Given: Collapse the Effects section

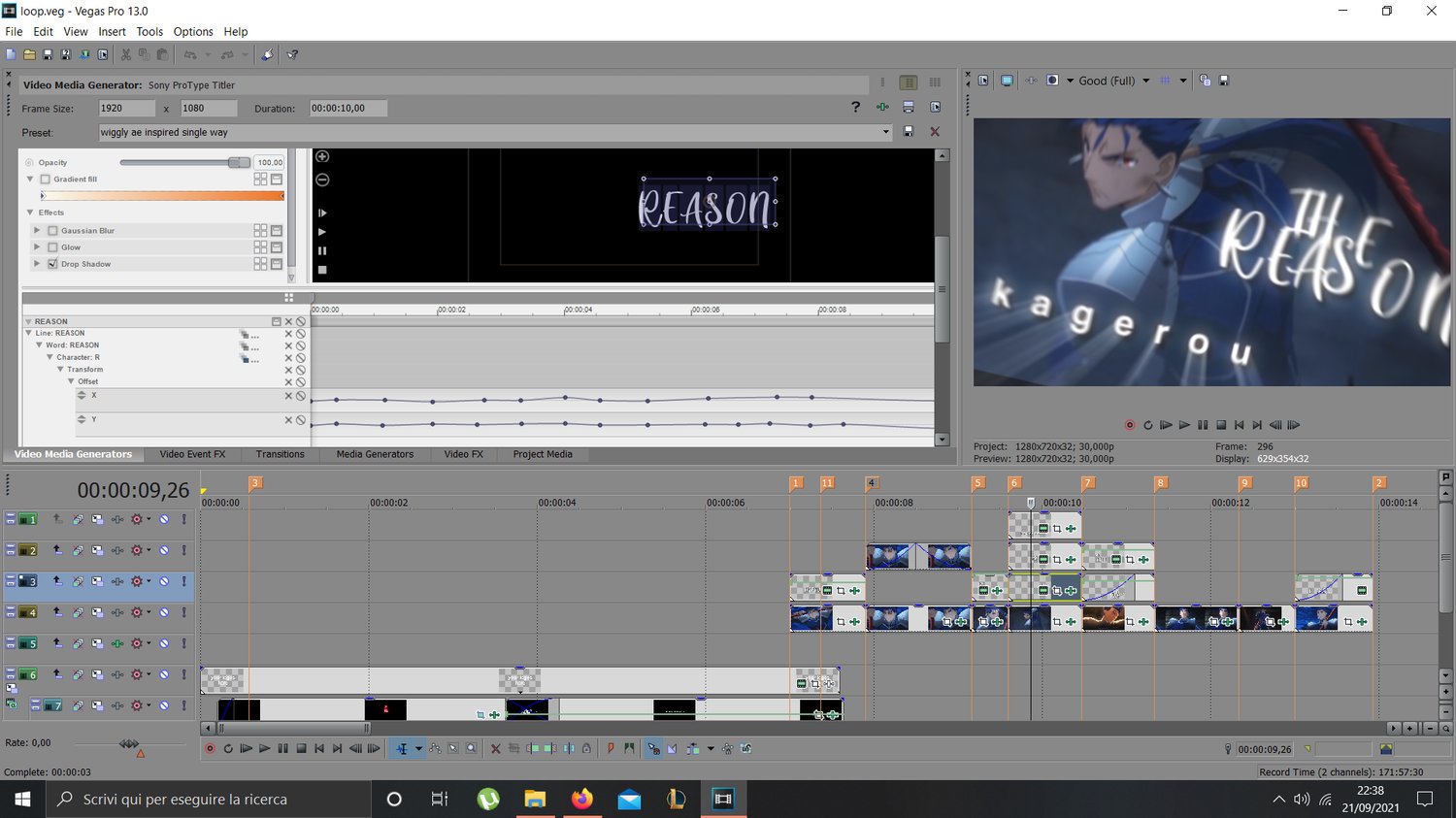Looking at the screenshot, I should (x=30, y=212).
